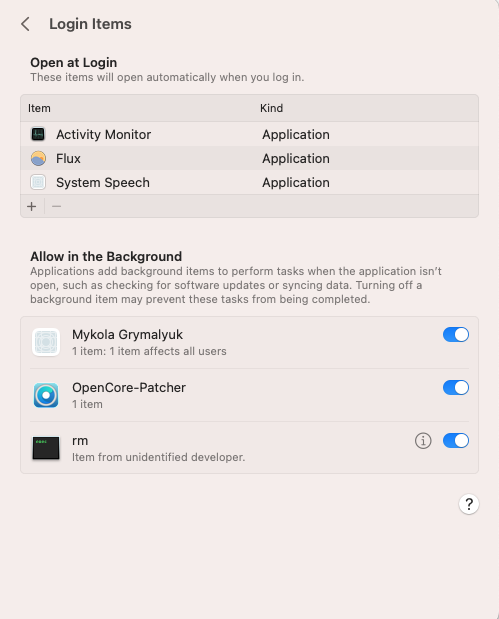Disable OpenCore-Patcher background item
Viewport: 499px width, 619px height.
pos(456,388)
